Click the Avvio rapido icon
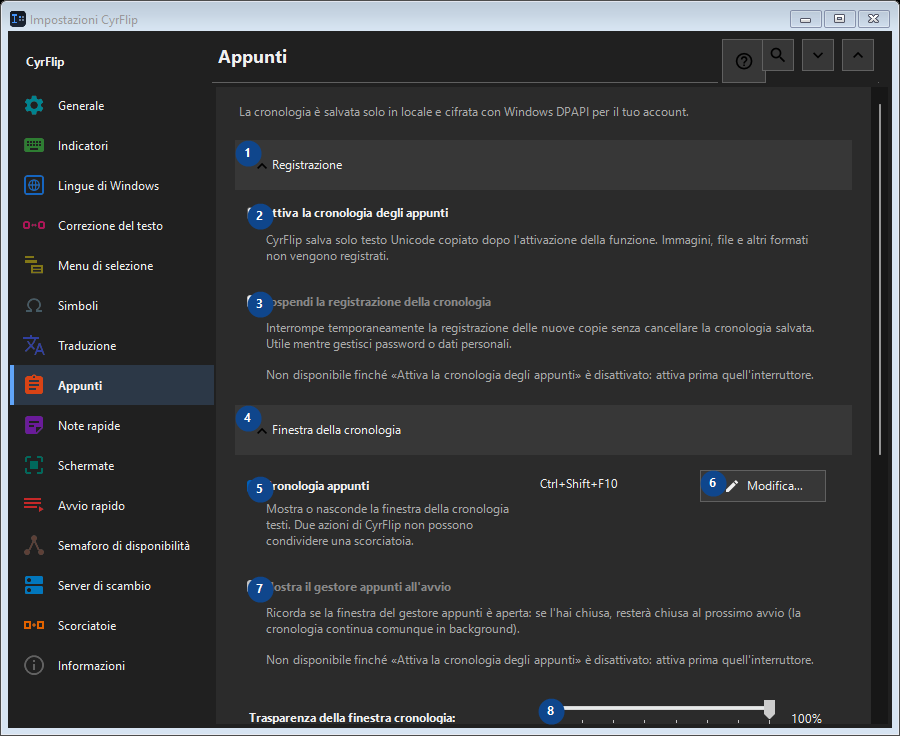 tap(34, 505)
